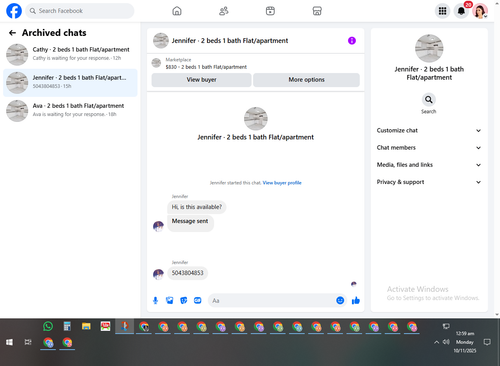Screen dimensions: 500x366
Task: Click the taskbar volume icon
Action: click(446, 342)
